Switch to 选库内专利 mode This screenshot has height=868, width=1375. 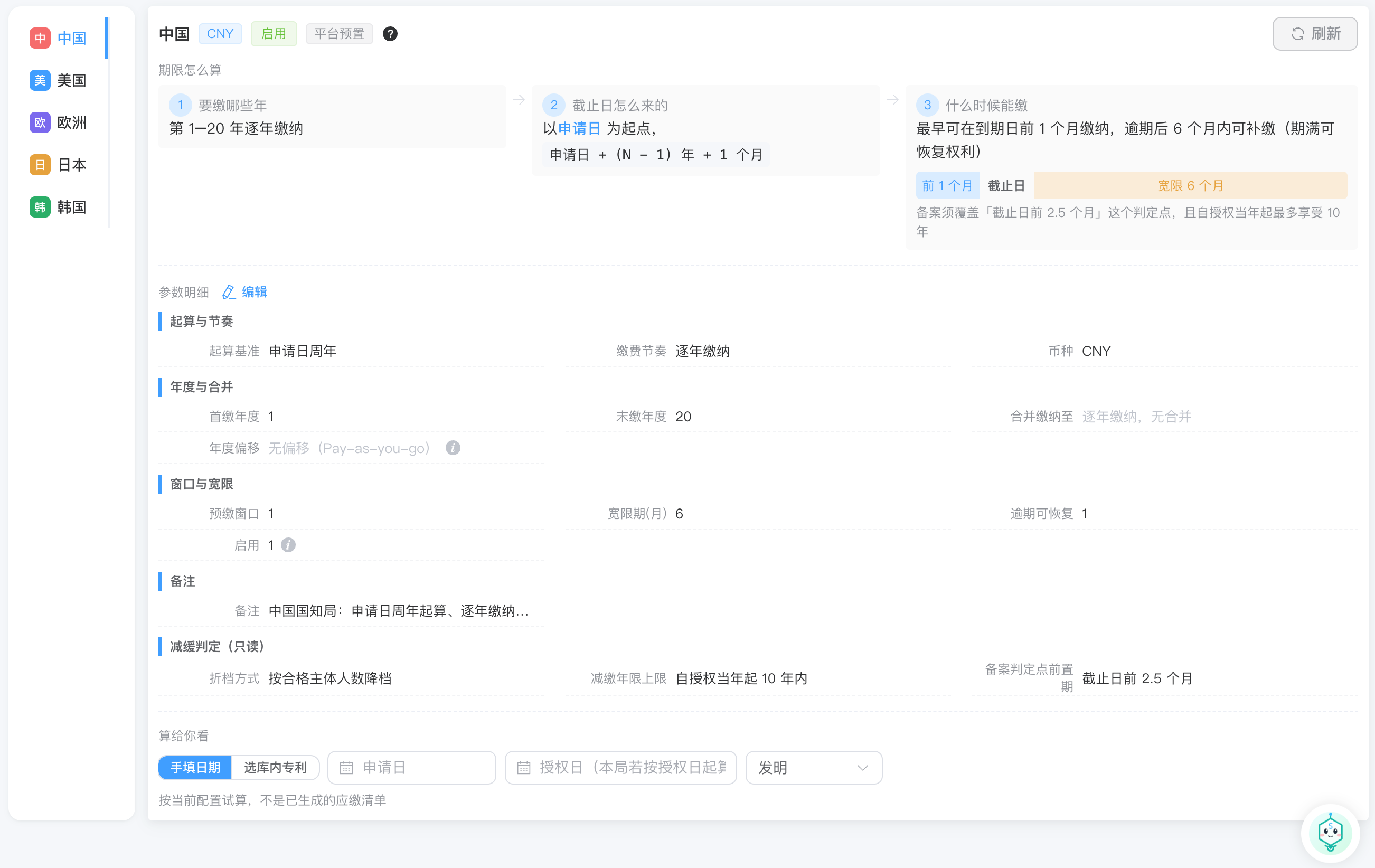tap(275, 768)
